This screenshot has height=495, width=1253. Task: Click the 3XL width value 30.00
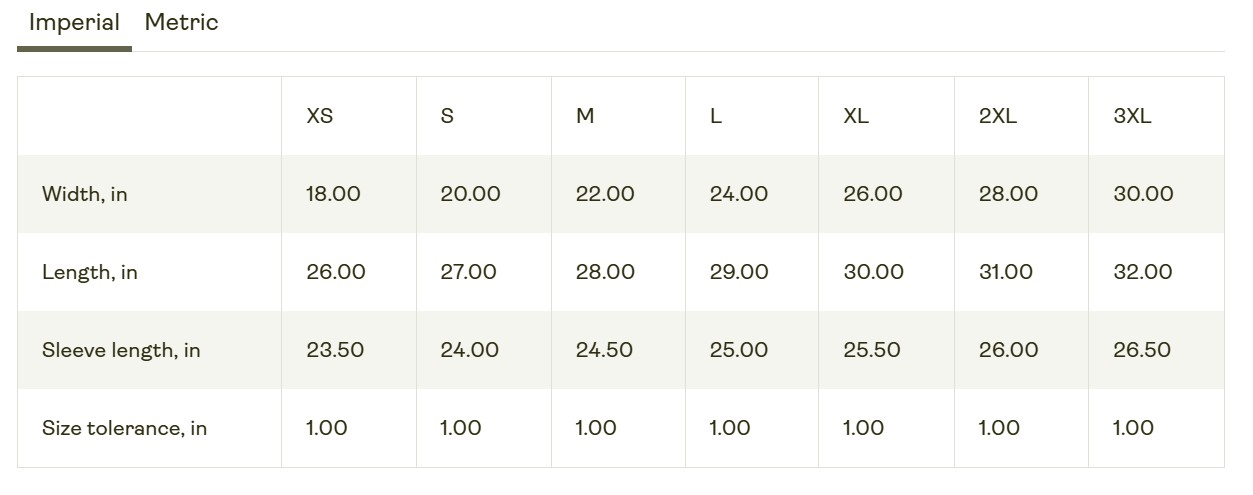[x=1143, y=194]
